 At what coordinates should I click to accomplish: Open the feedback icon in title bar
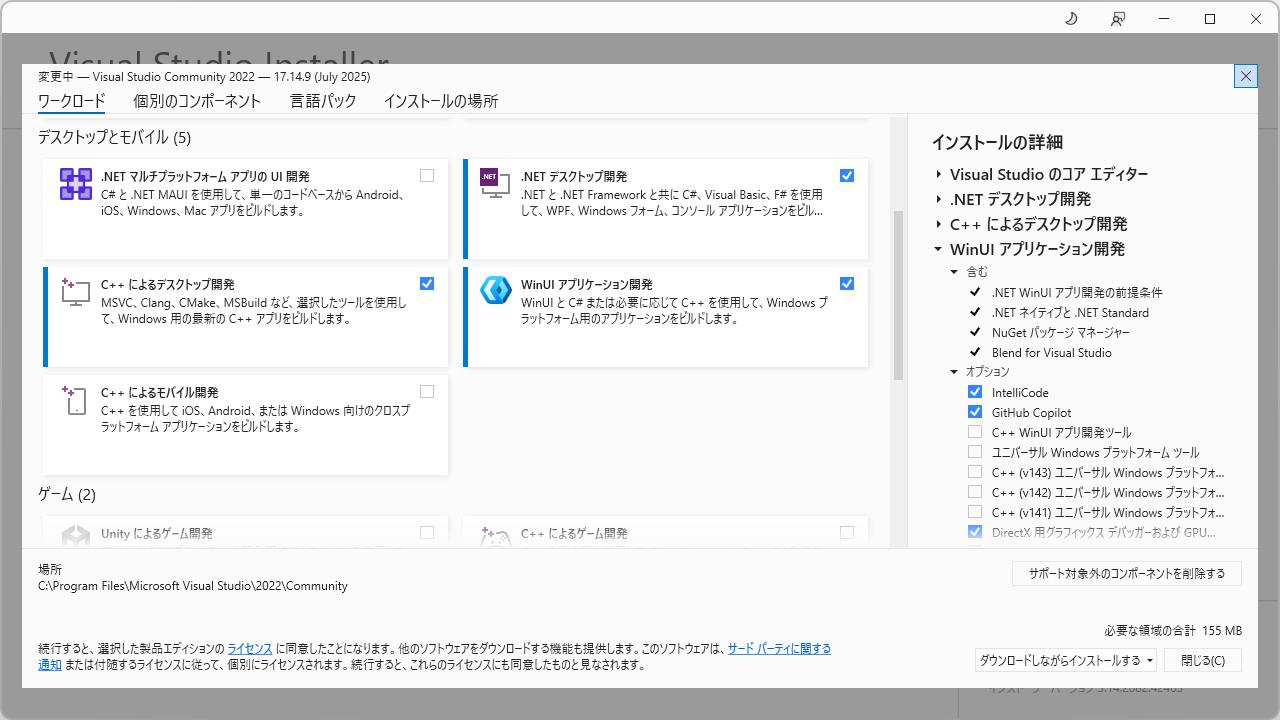(1117, 19)
